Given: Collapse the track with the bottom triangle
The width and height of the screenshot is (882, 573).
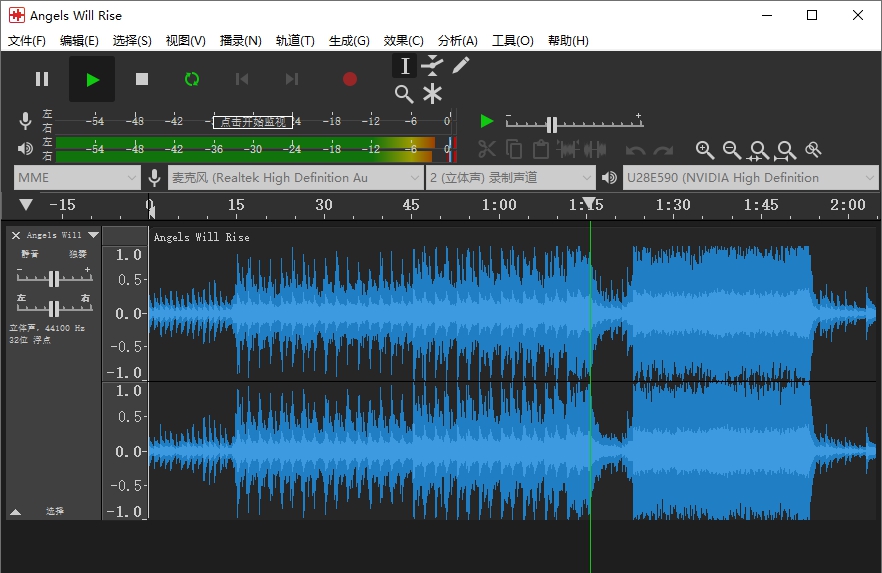Looking at the screenshot, I should point(16,512).
